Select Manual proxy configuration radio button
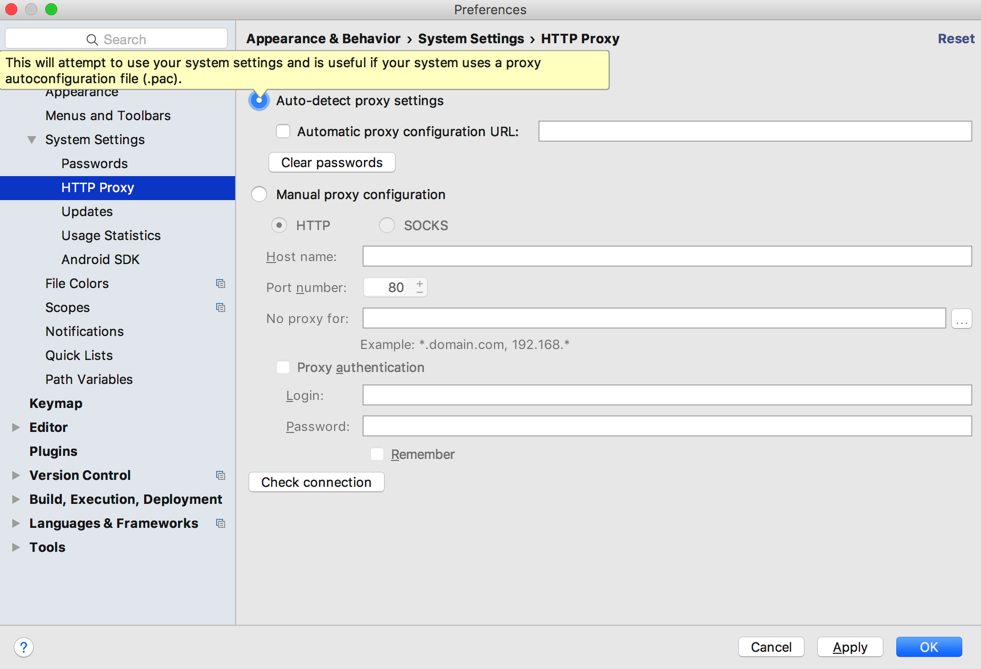Viewport: 981px width, 669px height. 260,195
